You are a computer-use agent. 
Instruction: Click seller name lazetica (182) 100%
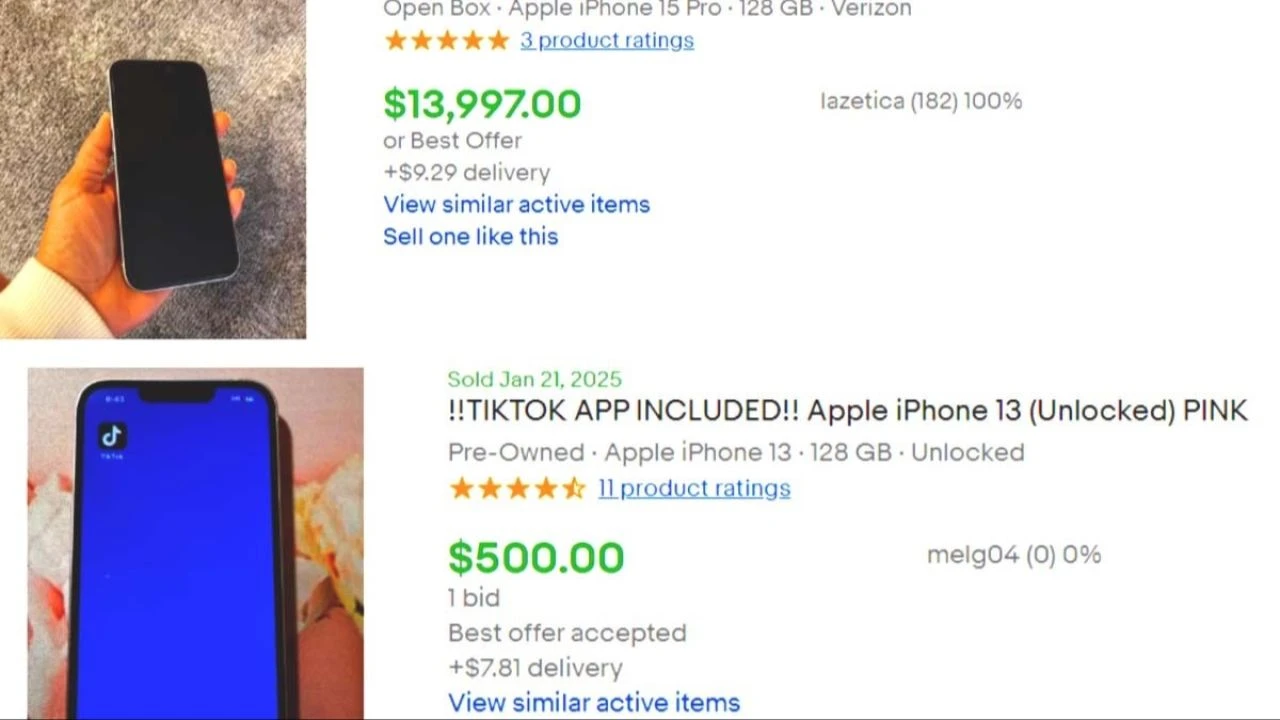921,101
